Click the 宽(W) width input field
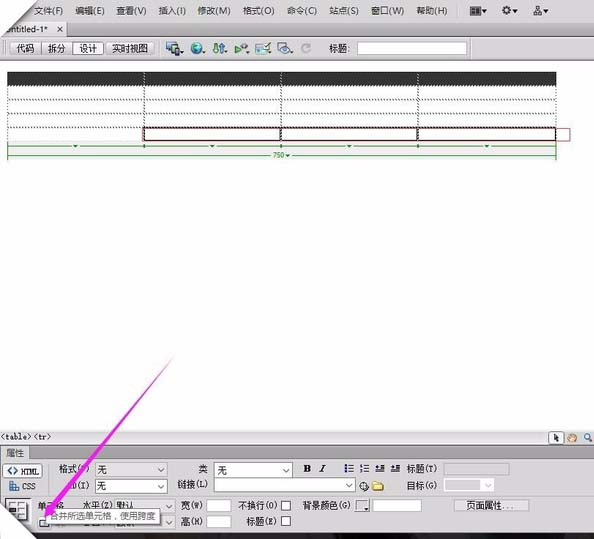The width and height of the screenshot is (594, 539). (219, 506)
